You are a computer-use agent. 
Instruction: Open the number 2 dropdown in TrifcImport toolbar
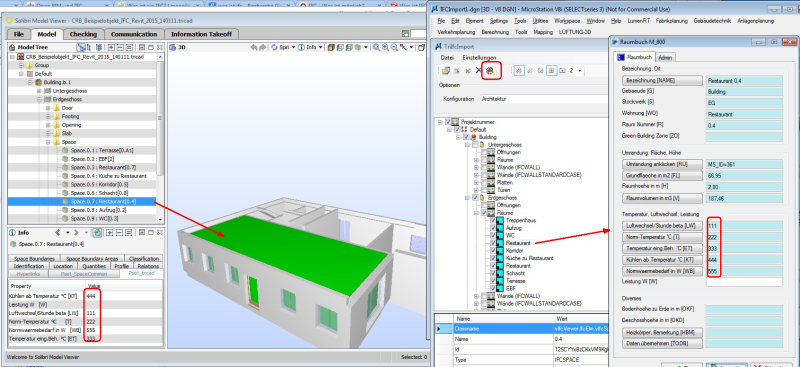click(580, 70)
